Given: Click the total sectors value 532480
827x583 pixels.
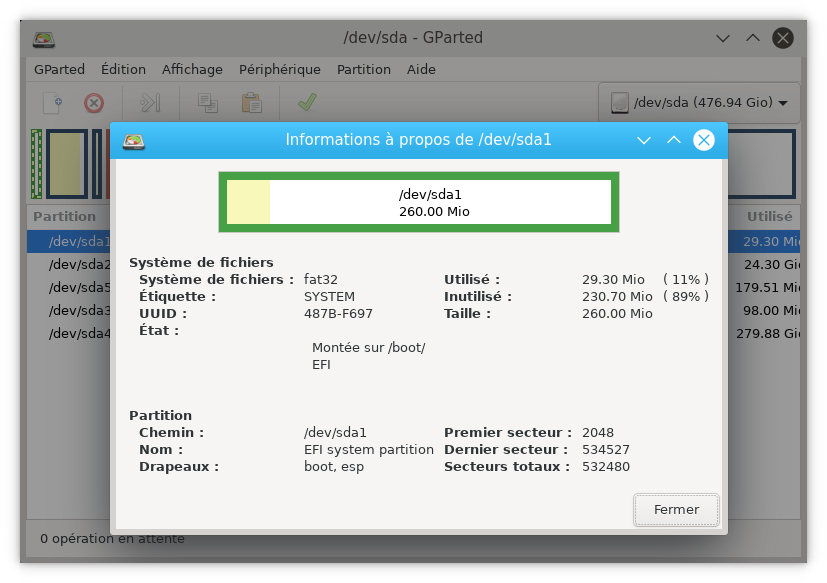Looking at the screenshot, I should tap(605, 466).
